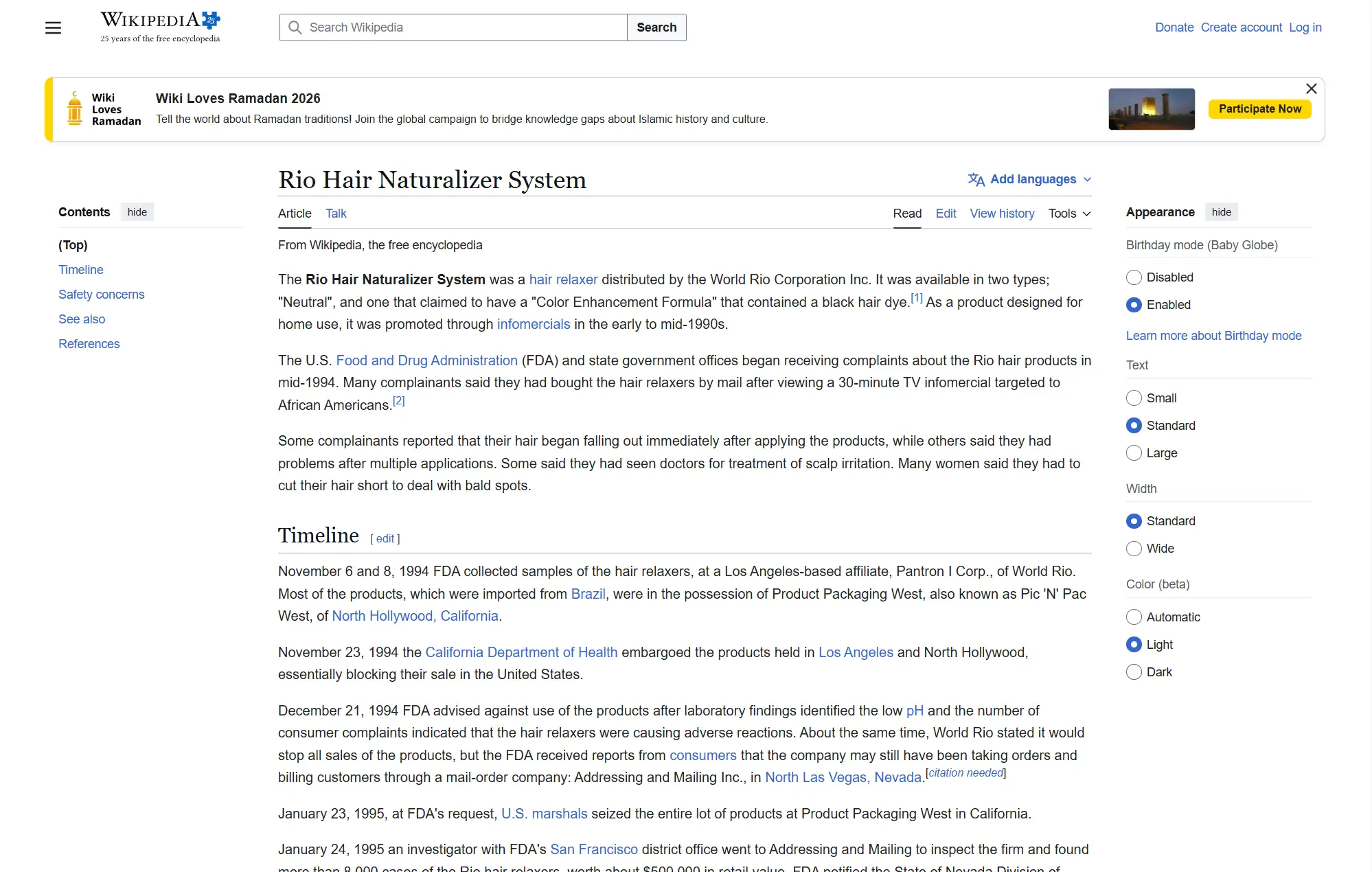Click the Wikipedia 25 years logo
This screenshot has width=1372, height=872.
(x=160, y=27)
